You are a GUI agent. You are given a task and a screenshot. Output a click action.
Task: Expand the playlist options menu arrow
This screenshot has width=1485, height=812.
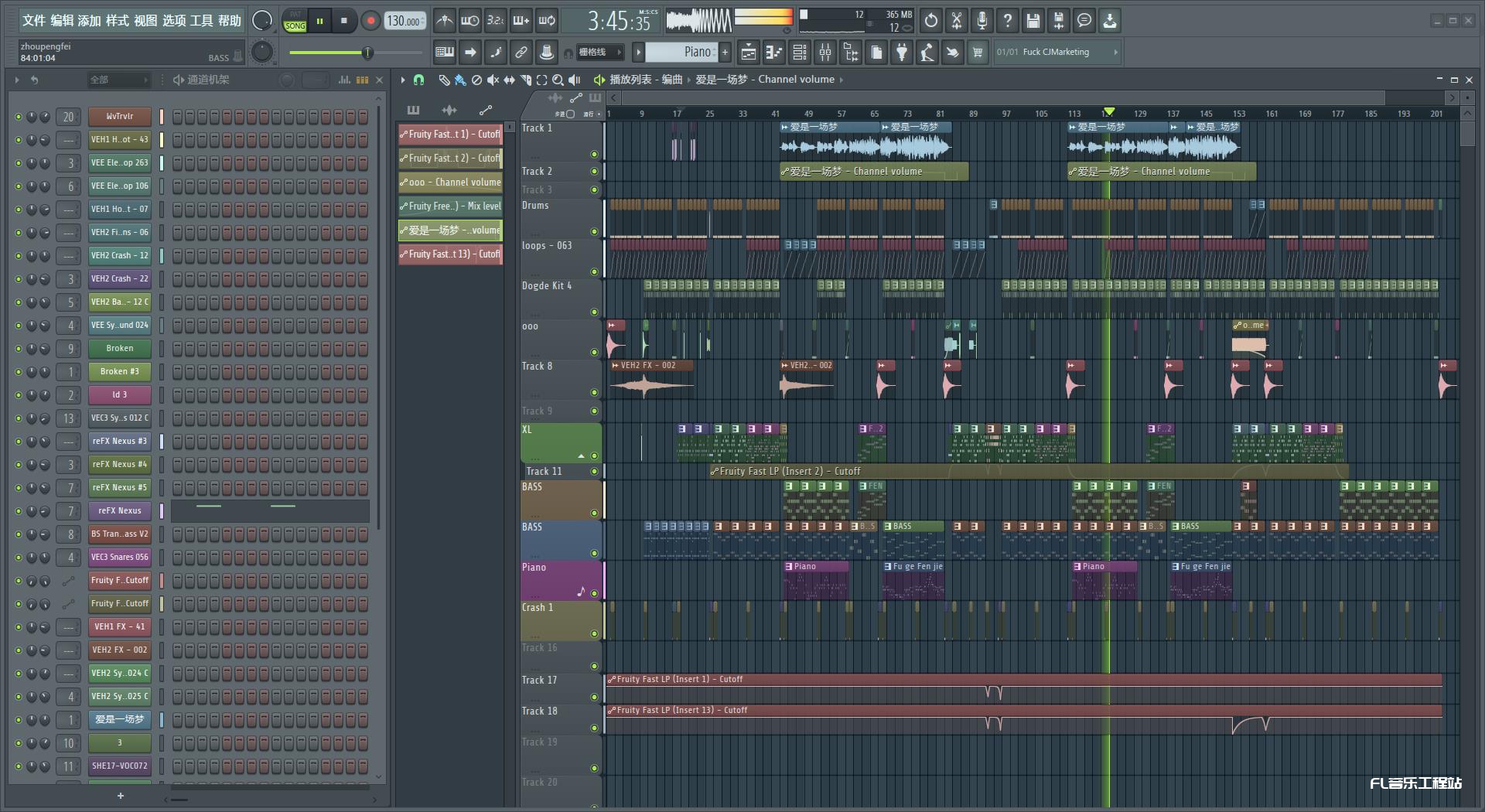pos(403,80)
